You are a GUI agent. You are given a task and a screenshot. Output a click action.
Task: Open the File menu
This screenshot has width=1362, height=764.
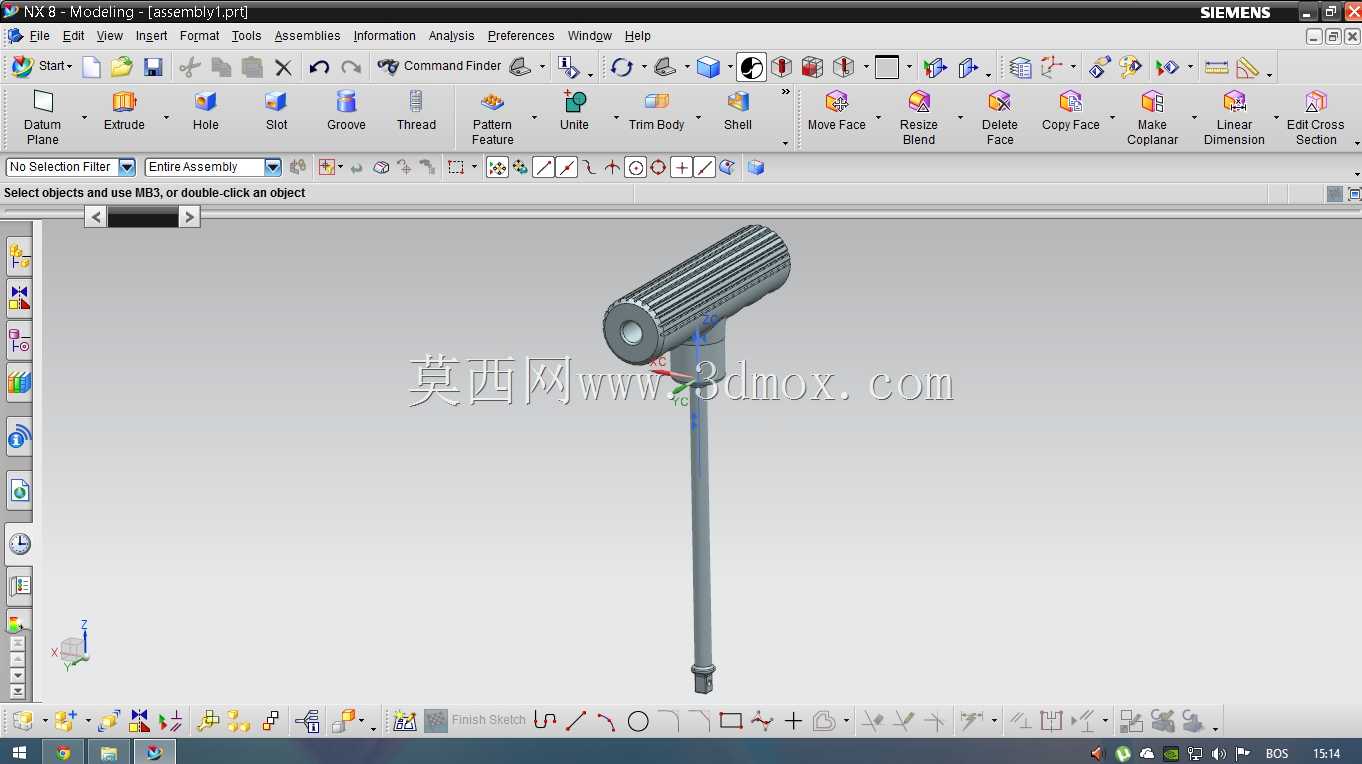[39, 36]
